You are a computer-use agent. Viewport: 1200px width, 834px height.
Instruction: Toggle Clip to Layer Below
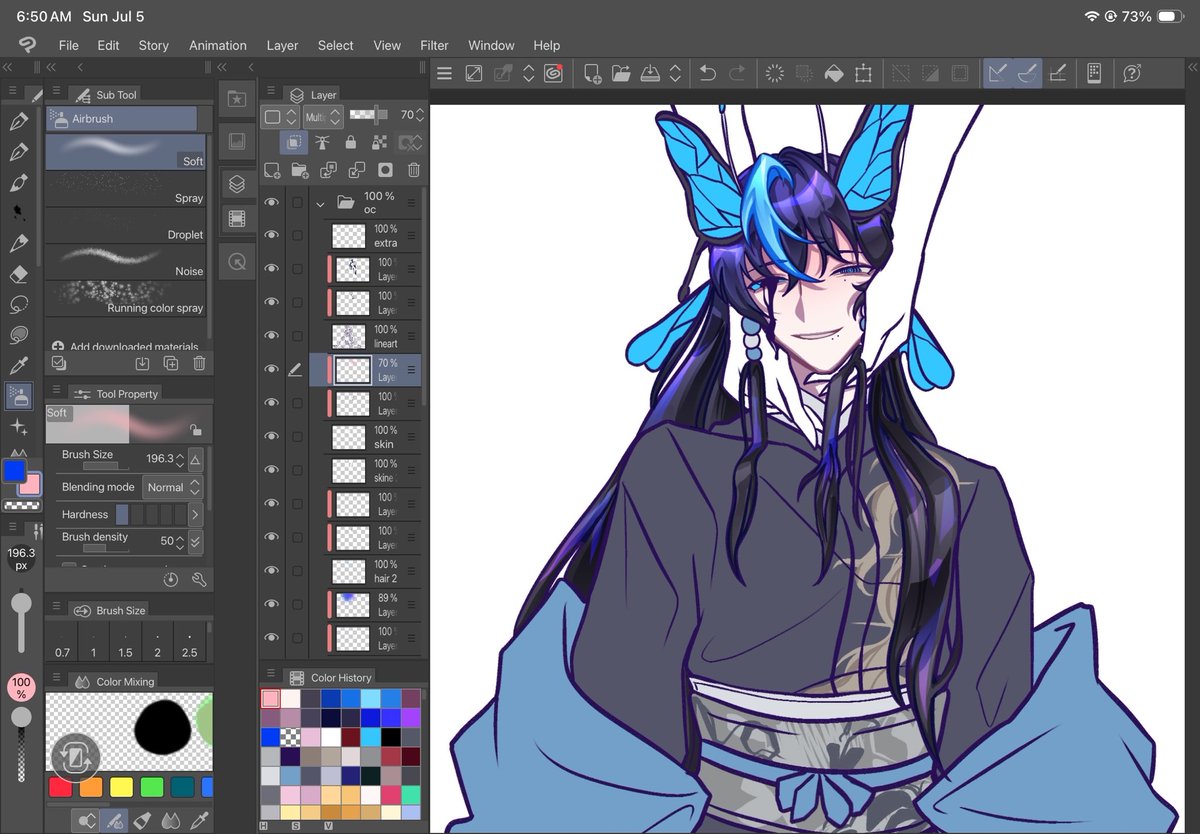294,143
